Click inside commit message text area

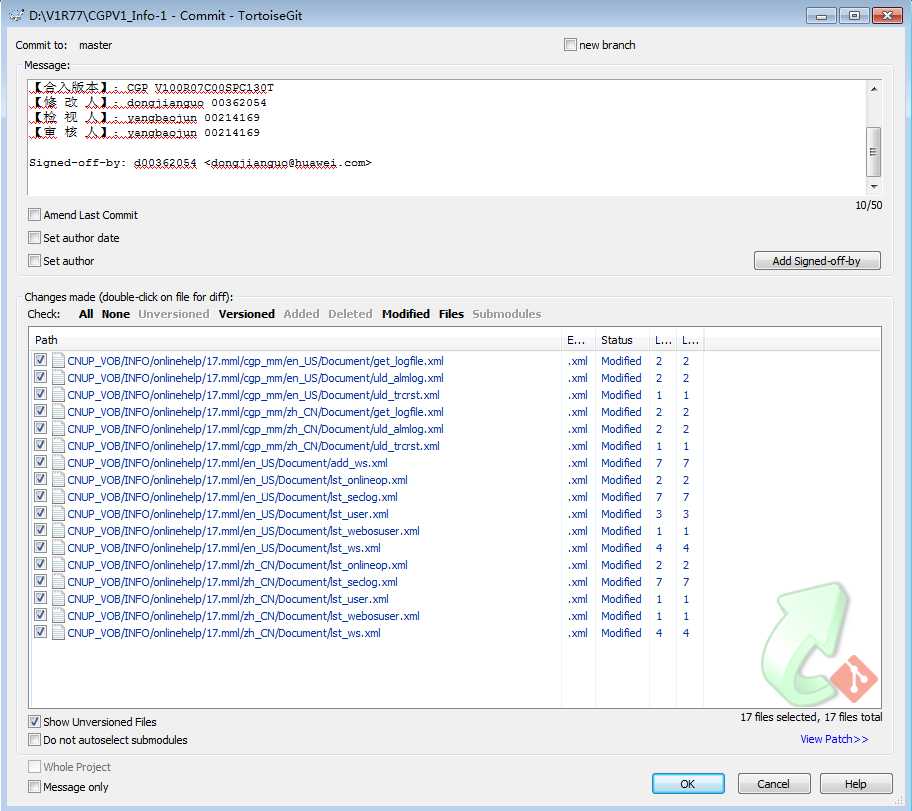446,138
